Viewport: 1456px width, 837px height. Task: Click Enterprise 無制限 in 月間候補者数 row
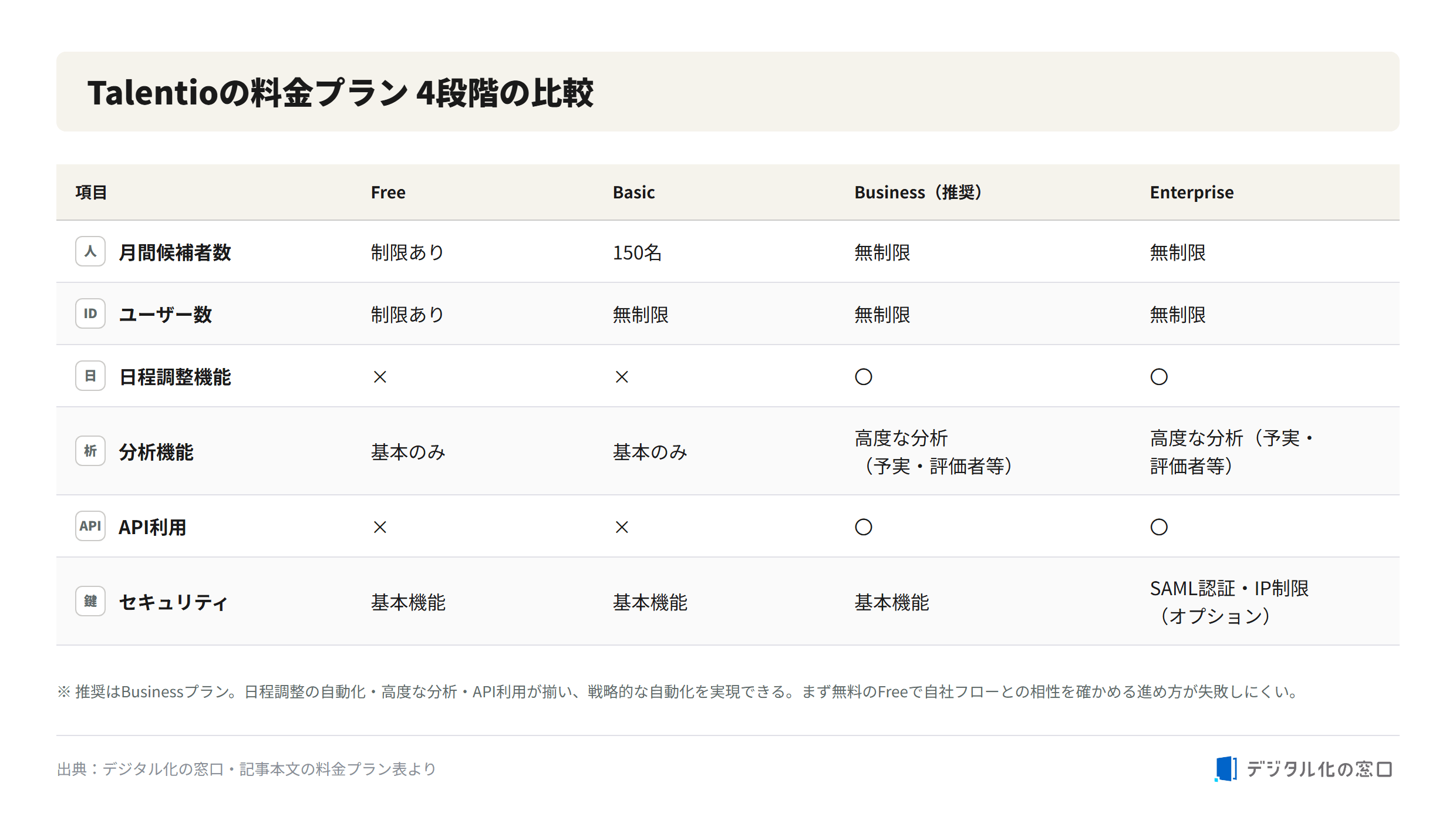[x=1178, y=253]
